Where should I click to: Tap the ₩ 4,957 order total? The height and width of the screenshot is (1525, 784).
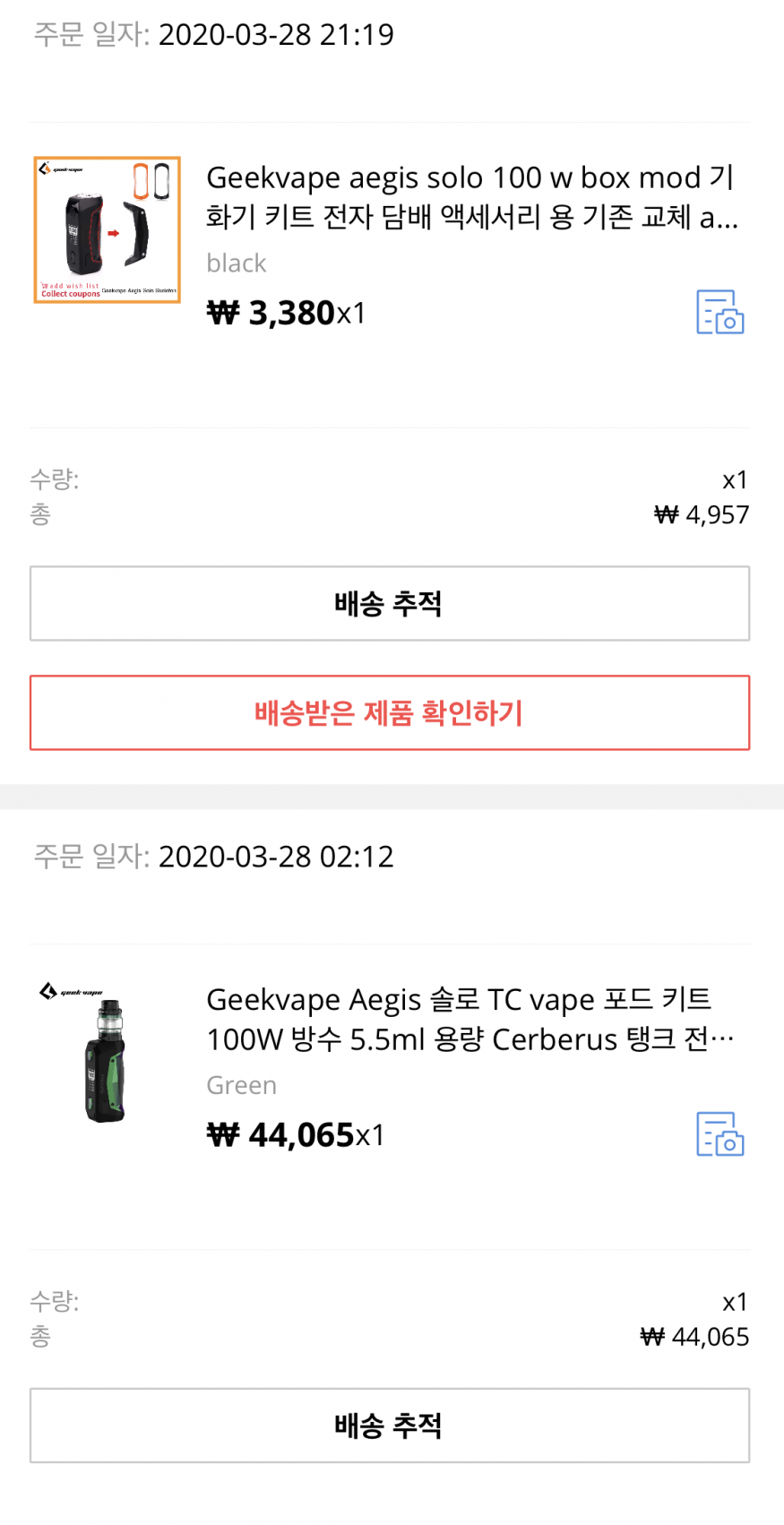point(702,515)
